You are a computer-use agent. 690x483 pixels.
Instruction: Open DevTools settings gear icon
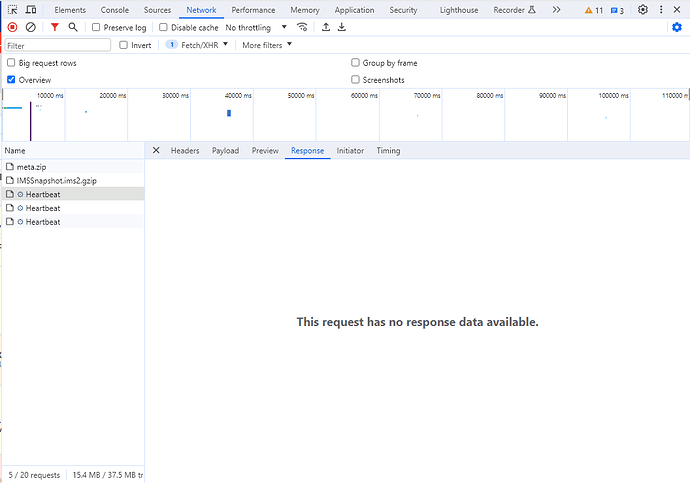coord(643,10)
